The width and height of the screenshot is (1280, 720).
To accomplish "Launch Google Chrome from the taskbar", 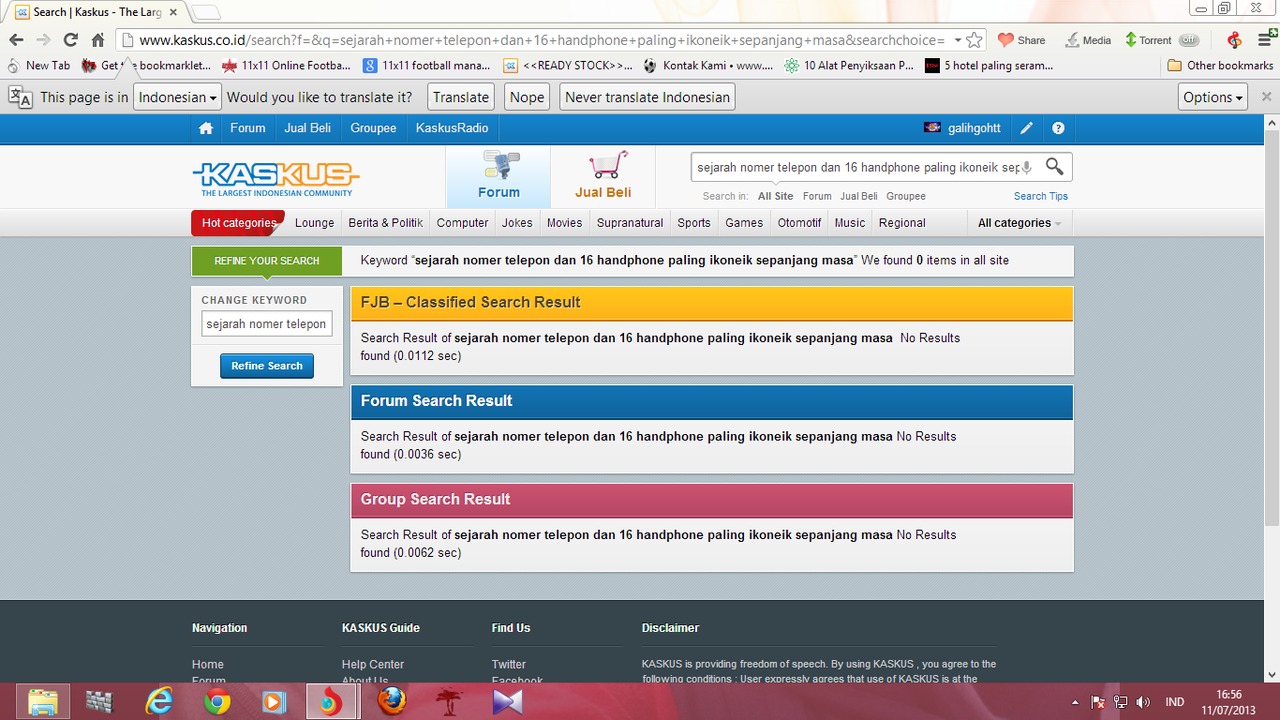I will pyautogui.click(x=217, y=702).
